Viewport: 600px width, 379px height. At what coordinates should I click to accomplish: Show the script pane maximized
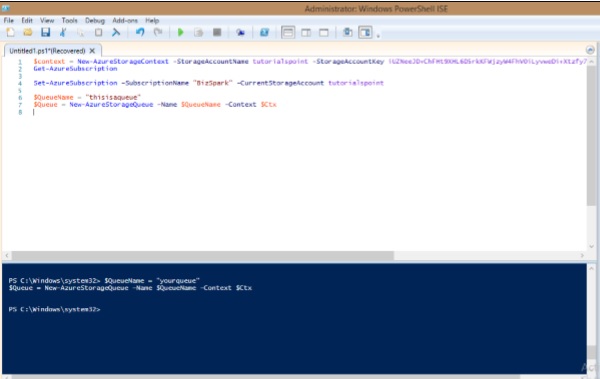pos(324,33)
